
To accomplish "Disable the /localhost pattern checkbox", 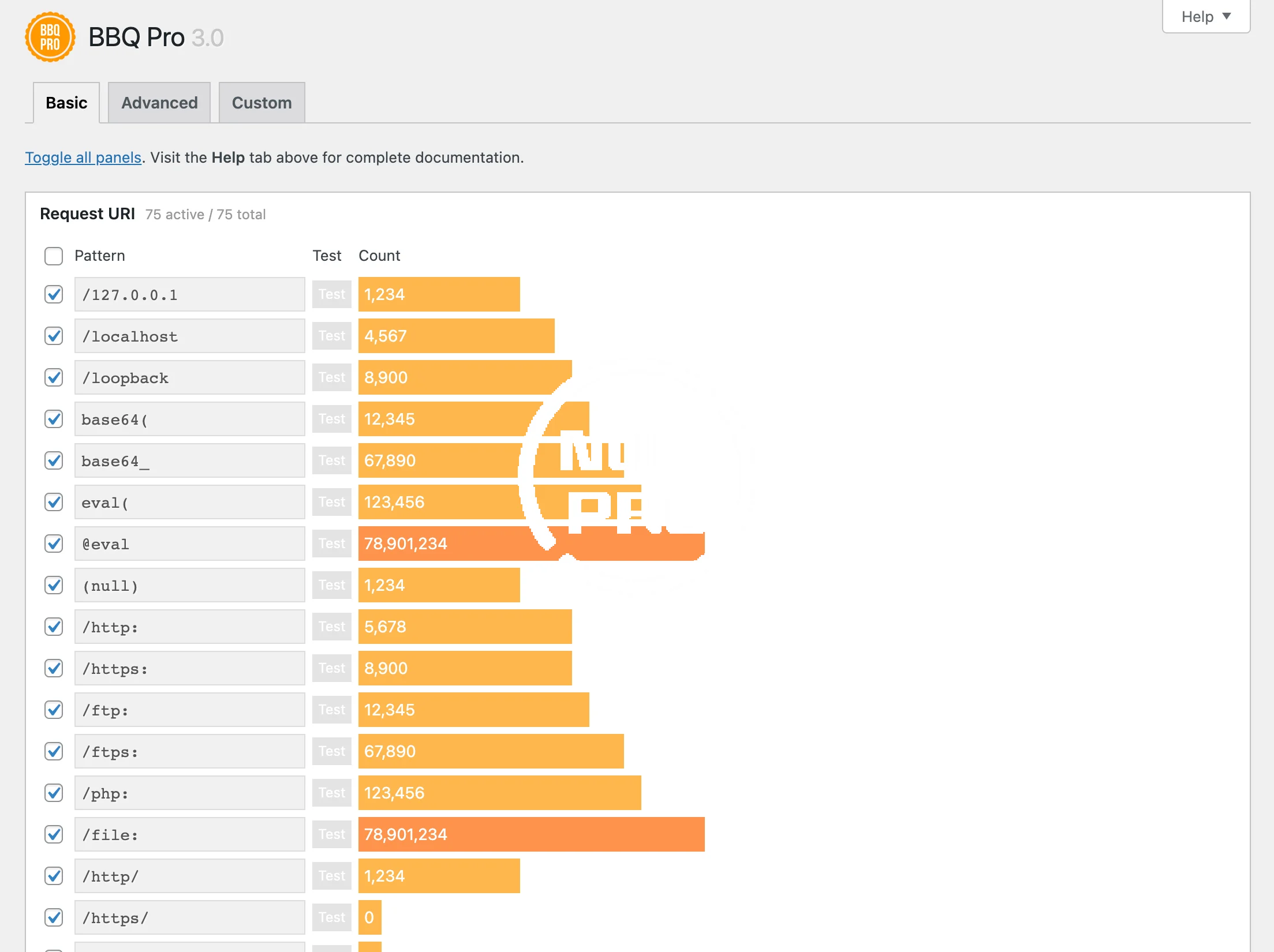I will pyautogui.click(x=54, y=336).
